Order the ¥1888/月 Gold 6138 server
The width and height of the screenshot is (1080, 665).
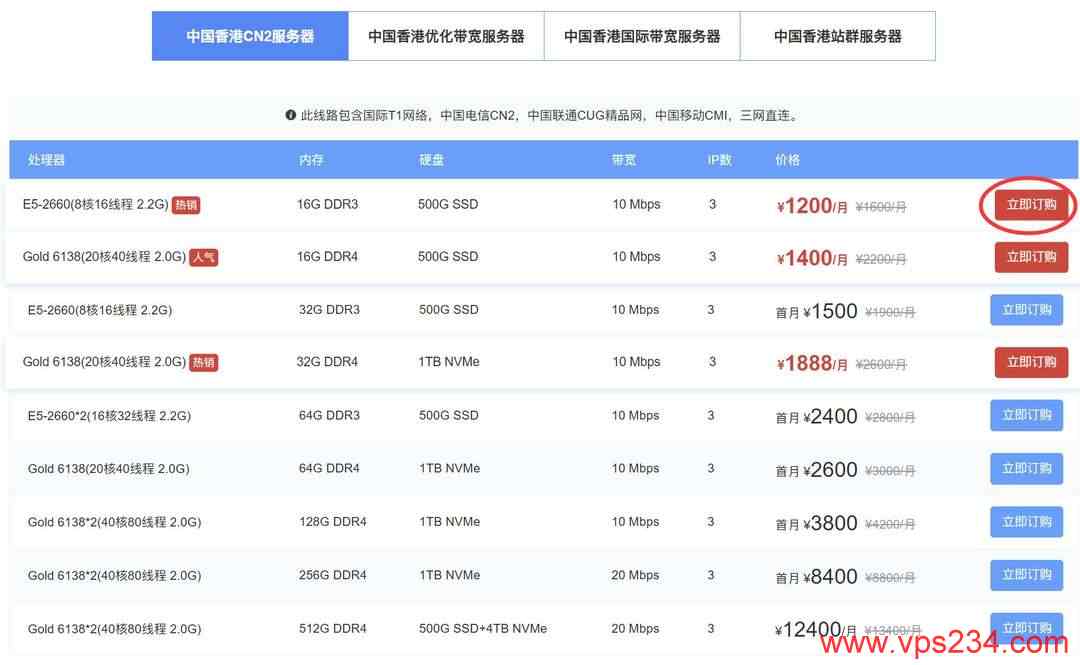click(x=1031, y=362)
